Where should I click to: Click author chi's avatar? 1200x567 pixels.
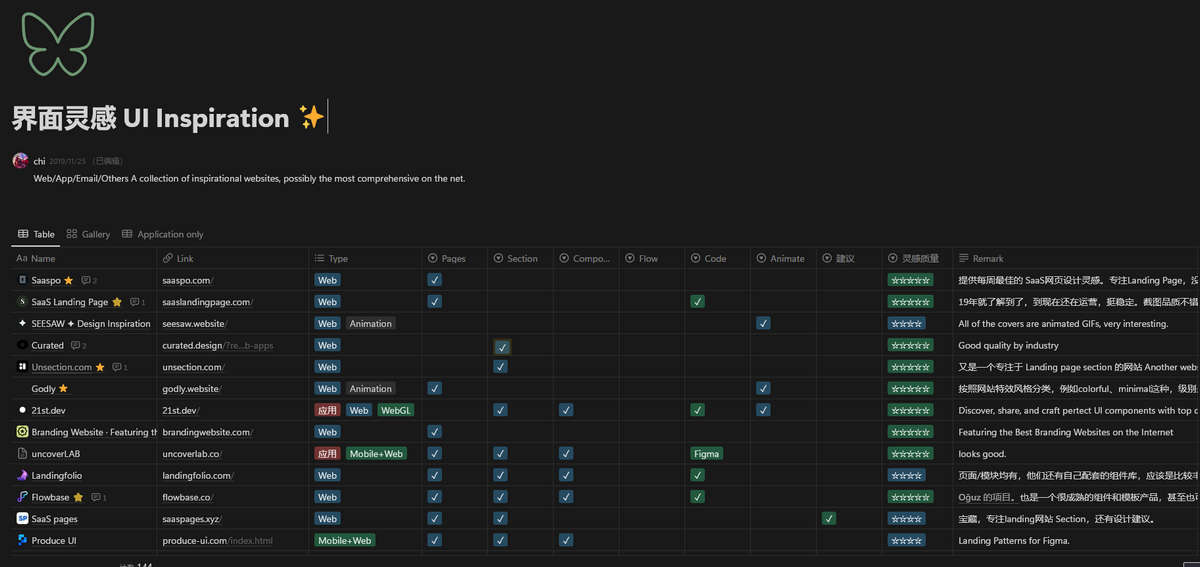click(x=20, y=160)
